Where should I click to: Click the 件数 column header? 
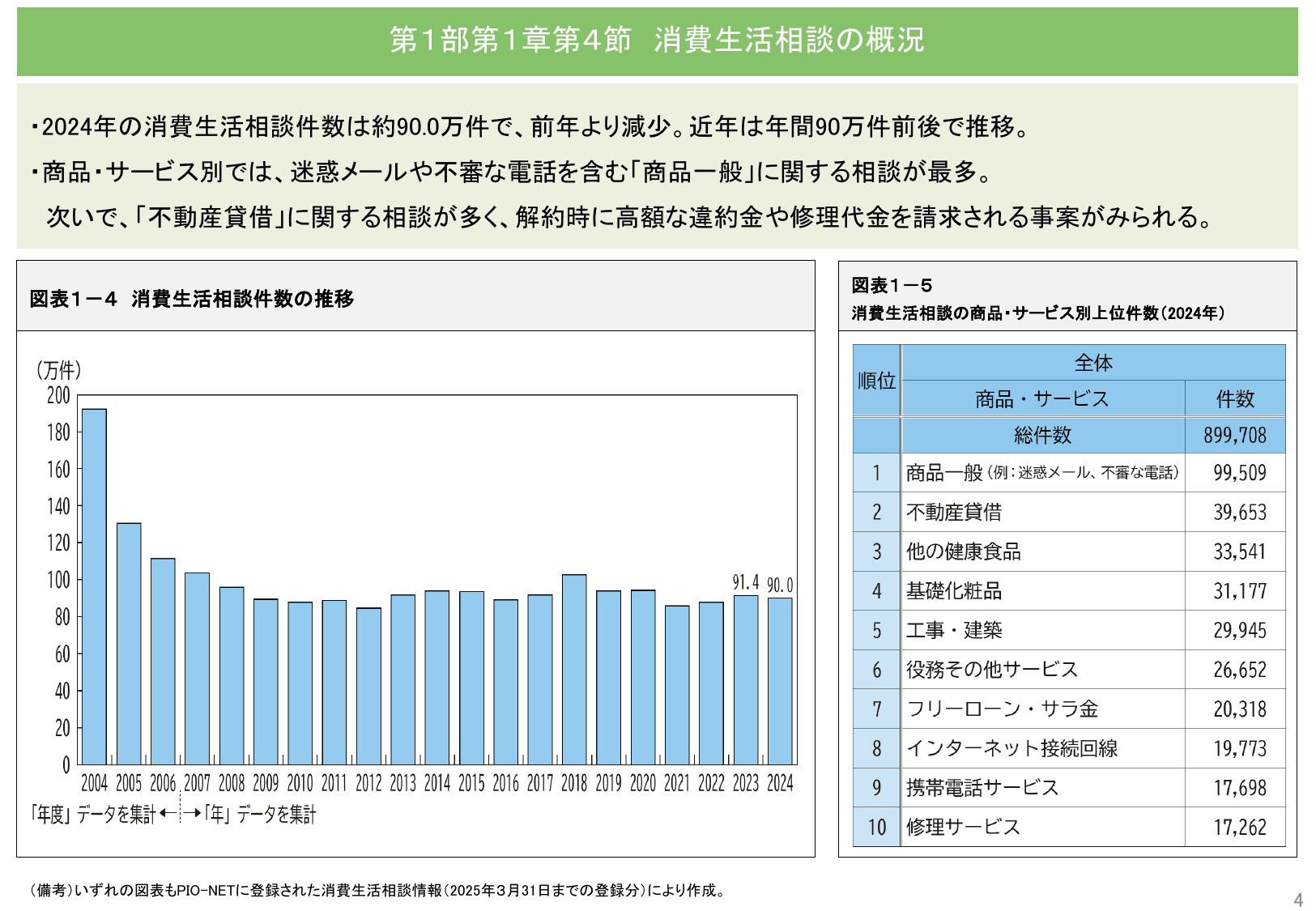coord(1236,398)
